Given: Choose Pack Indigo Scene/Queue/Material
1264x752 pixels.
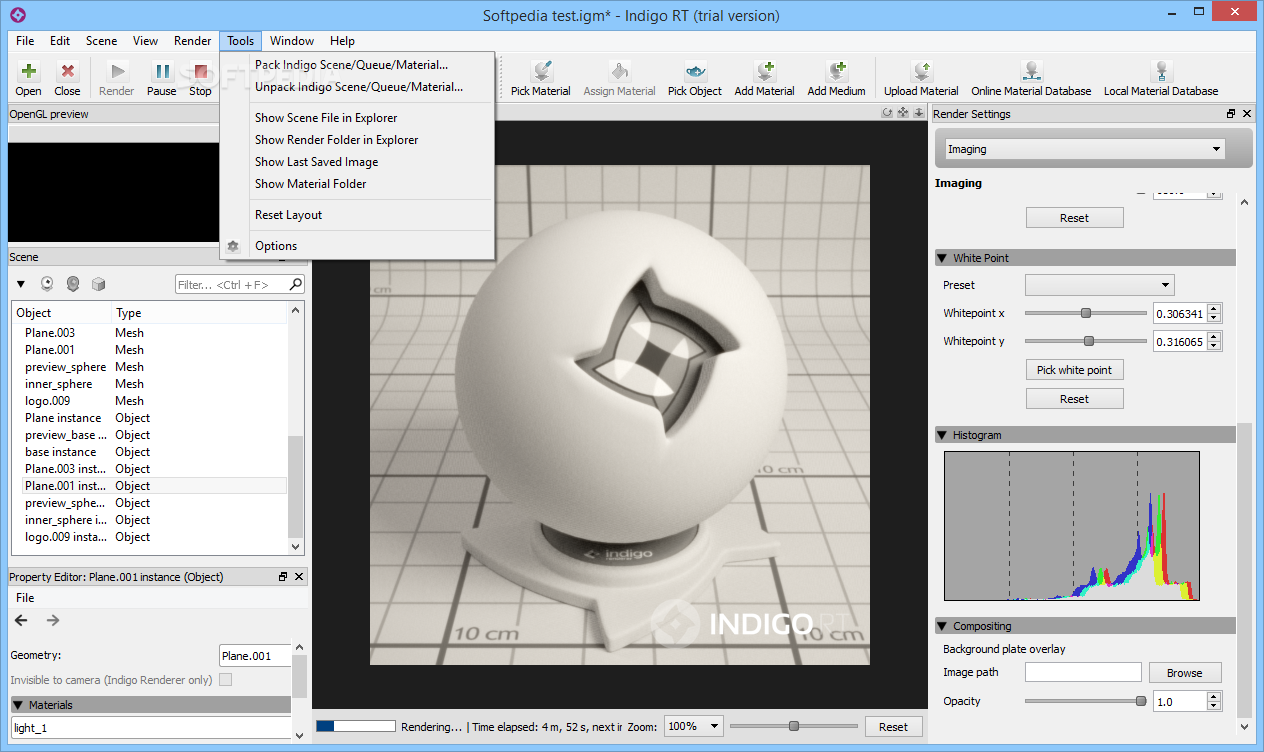Looking at the screenshot, I should click(352, 65).
